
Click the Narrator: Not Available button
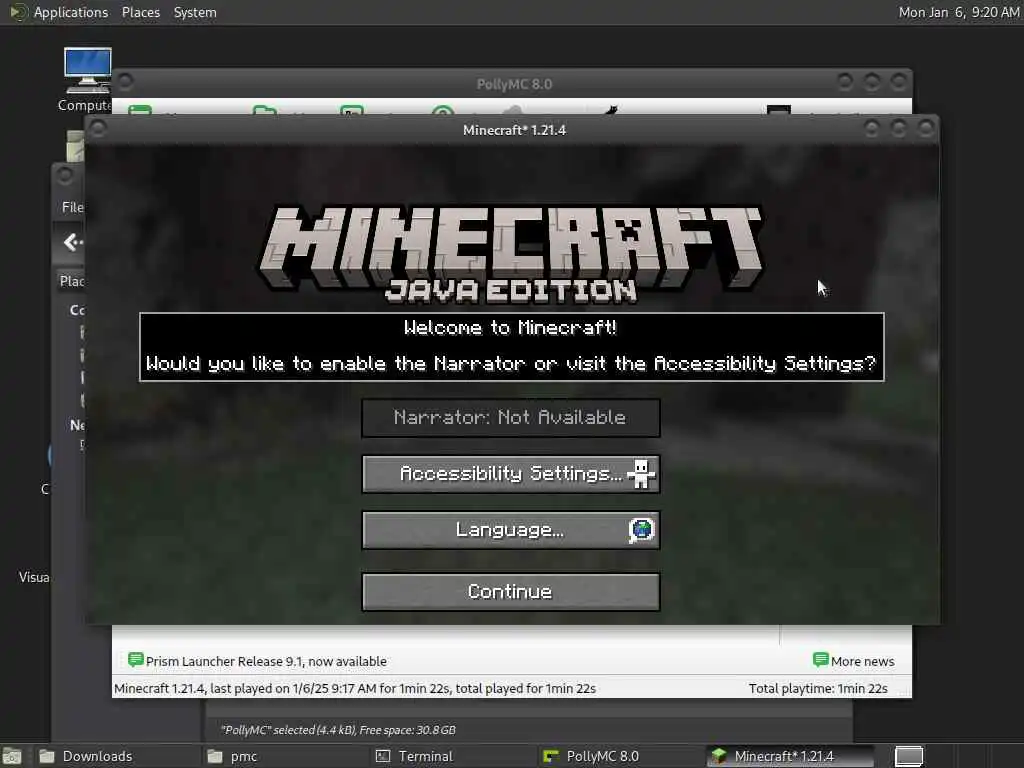(511, 417)
